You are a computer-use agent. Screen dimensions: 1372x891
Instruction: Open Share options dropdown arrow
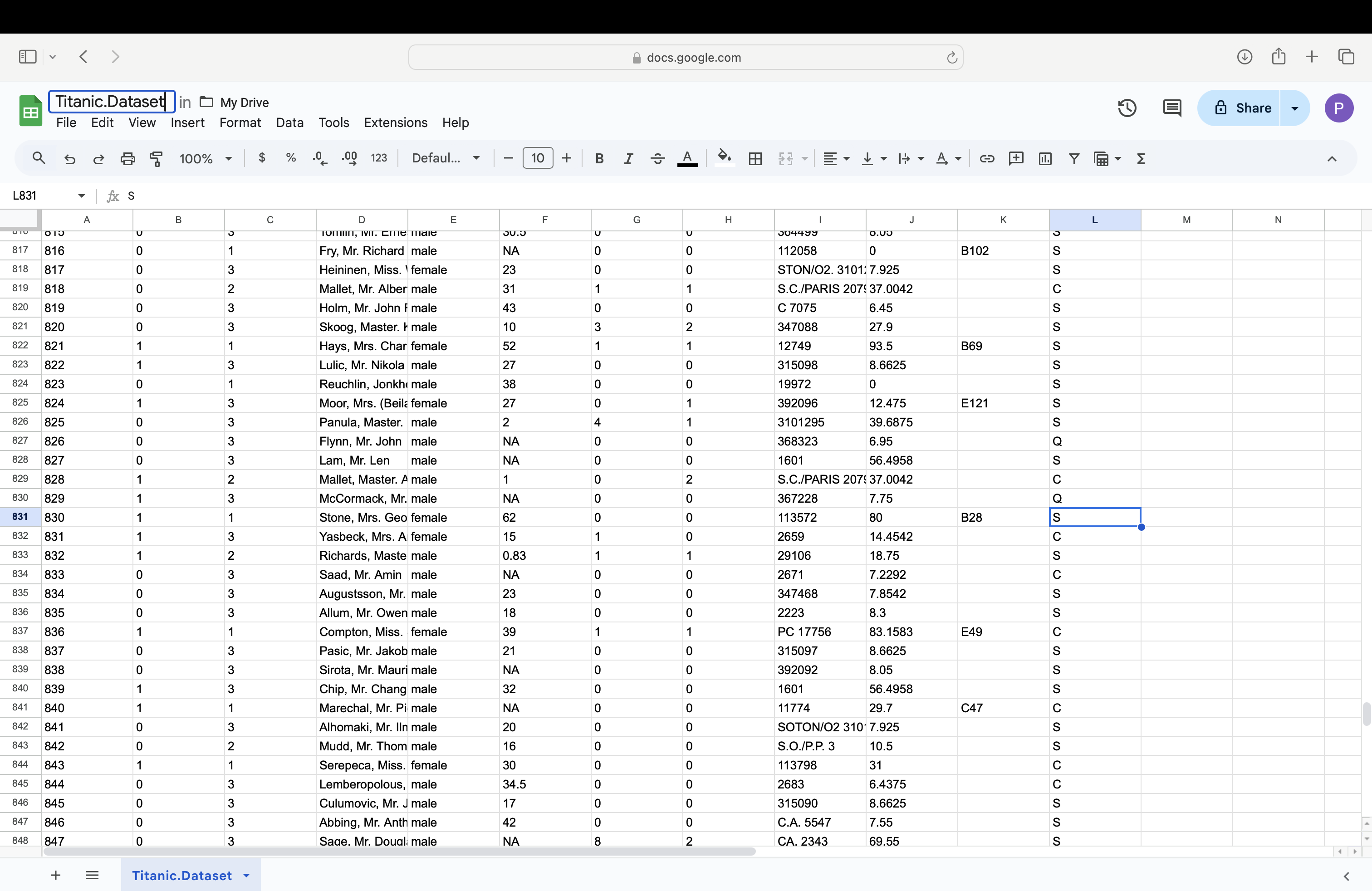click(x=1295, y=108)
